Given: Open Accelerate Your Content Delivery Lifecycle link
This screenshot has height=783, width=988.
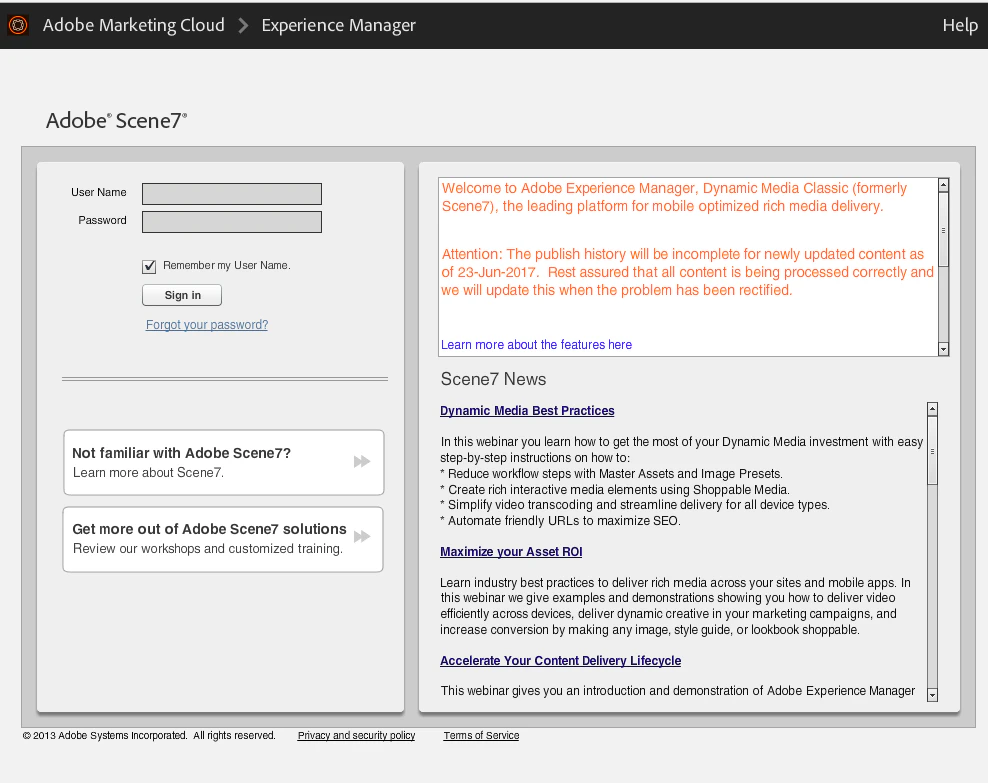Looking at the screenshot, I should coord(560,661).
